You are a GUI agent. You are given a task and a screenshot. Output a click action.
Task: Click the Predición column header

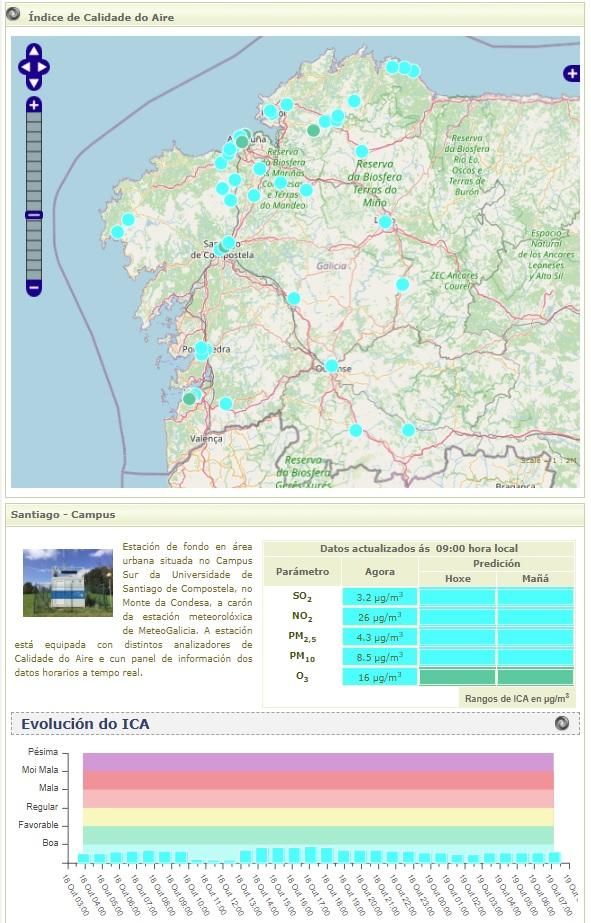(x=496, y=563)
